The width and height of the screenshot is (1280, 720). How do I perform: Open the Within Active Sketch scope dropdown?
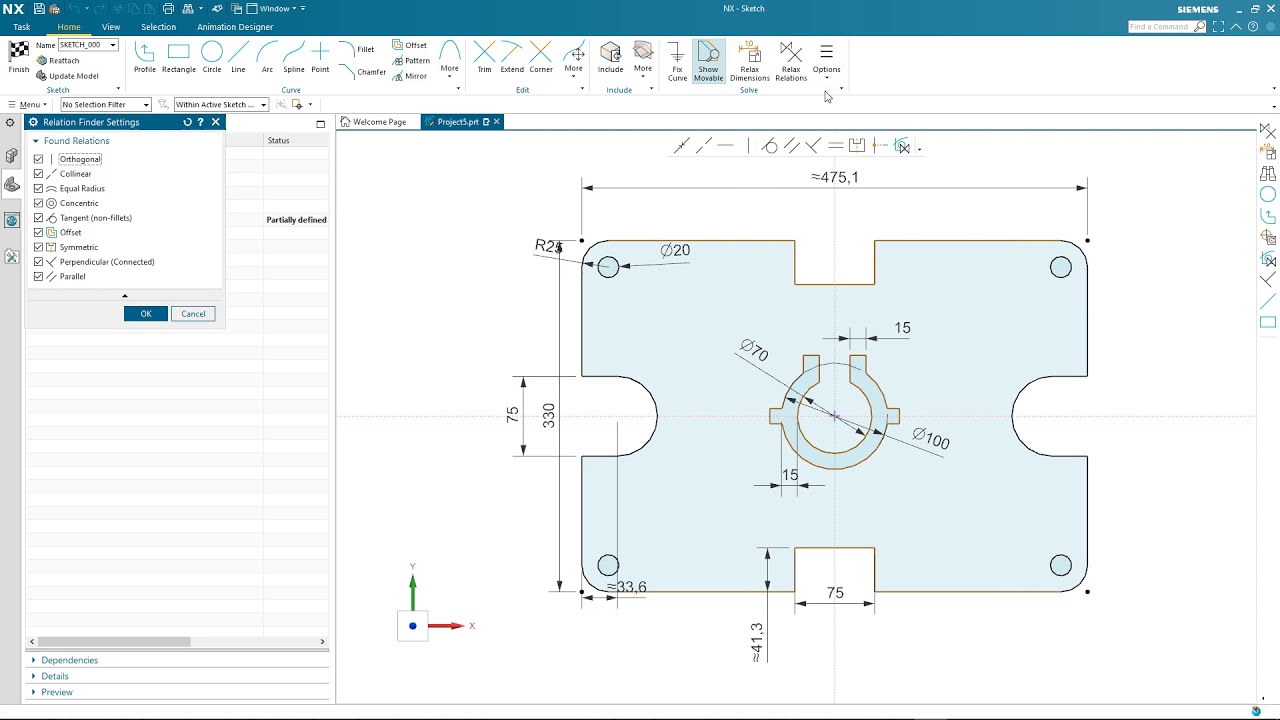[263, 105]
